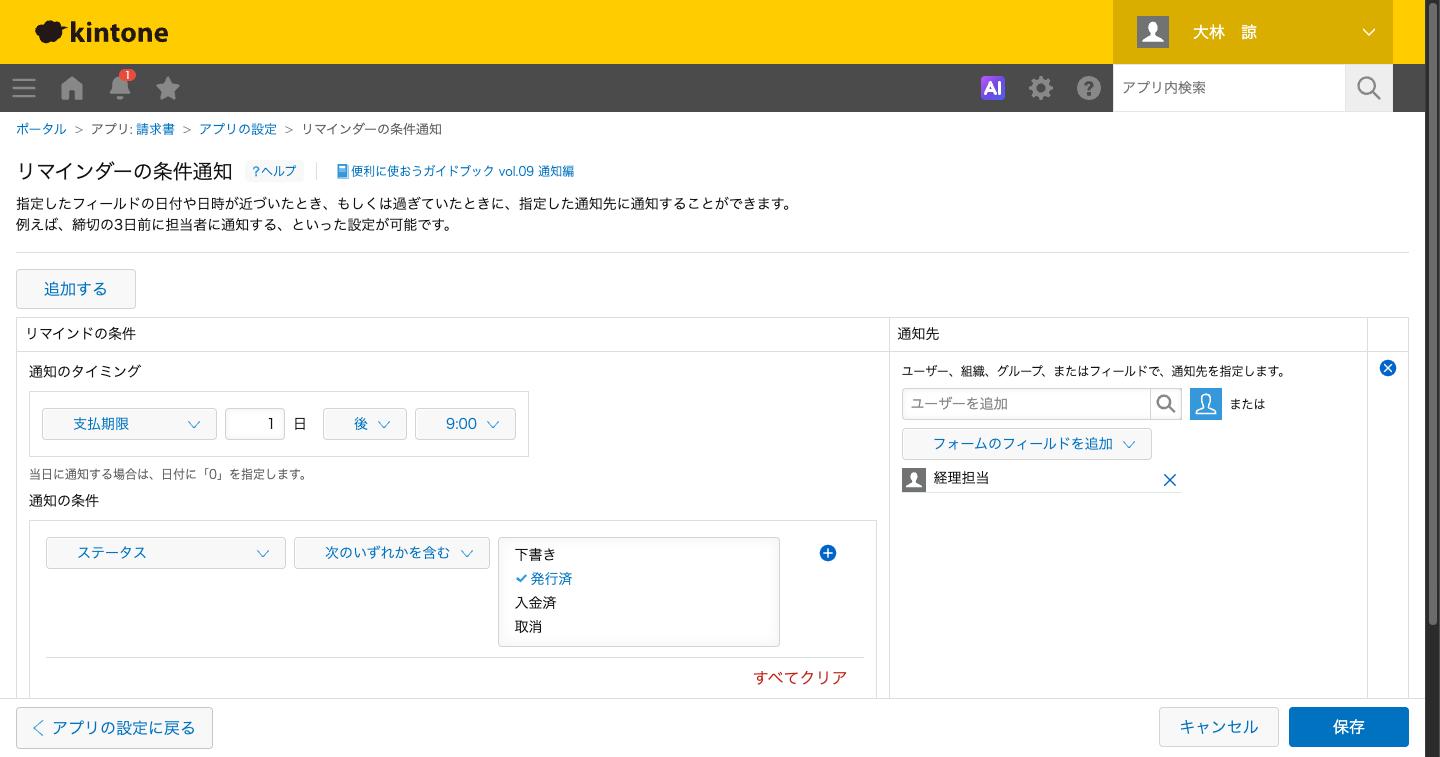Open organization/user picker icon
The width and height of the screenshot is (1440, 757).
[x=1206, y=404]
